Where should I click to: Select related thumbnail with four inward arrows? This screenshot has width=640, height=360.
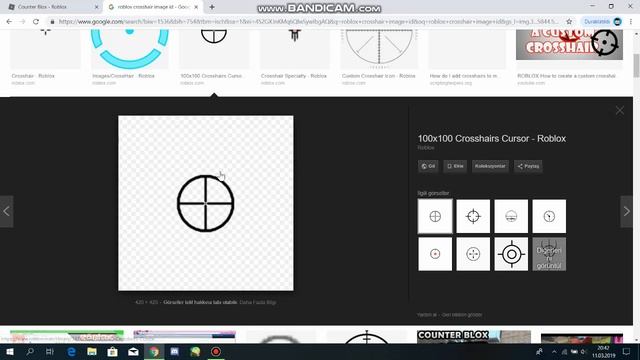tap(473, 254)
